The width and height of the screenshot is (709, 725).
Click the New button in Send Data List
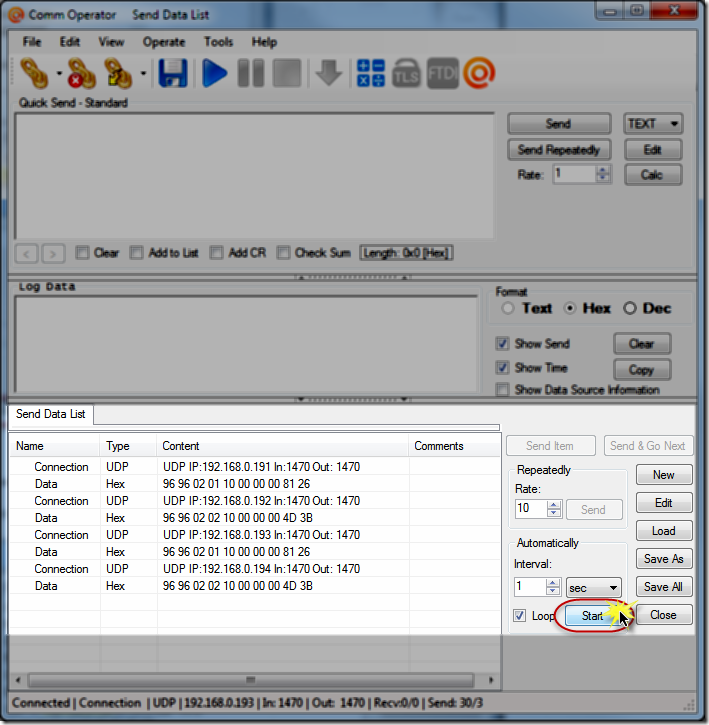[x=664, y=475]
